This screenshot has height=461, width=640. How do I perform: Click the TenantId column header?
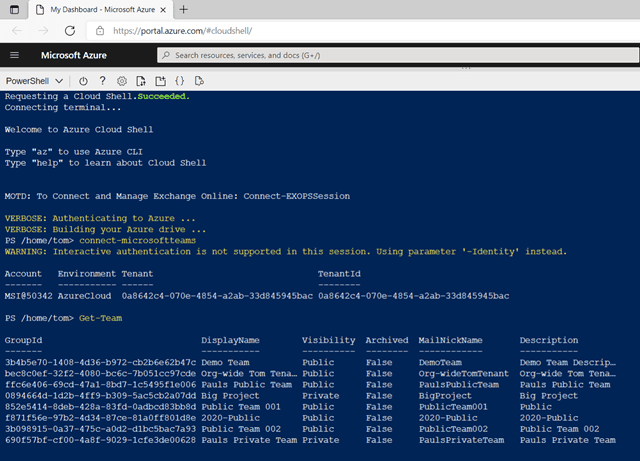click(x=339, y=274)
